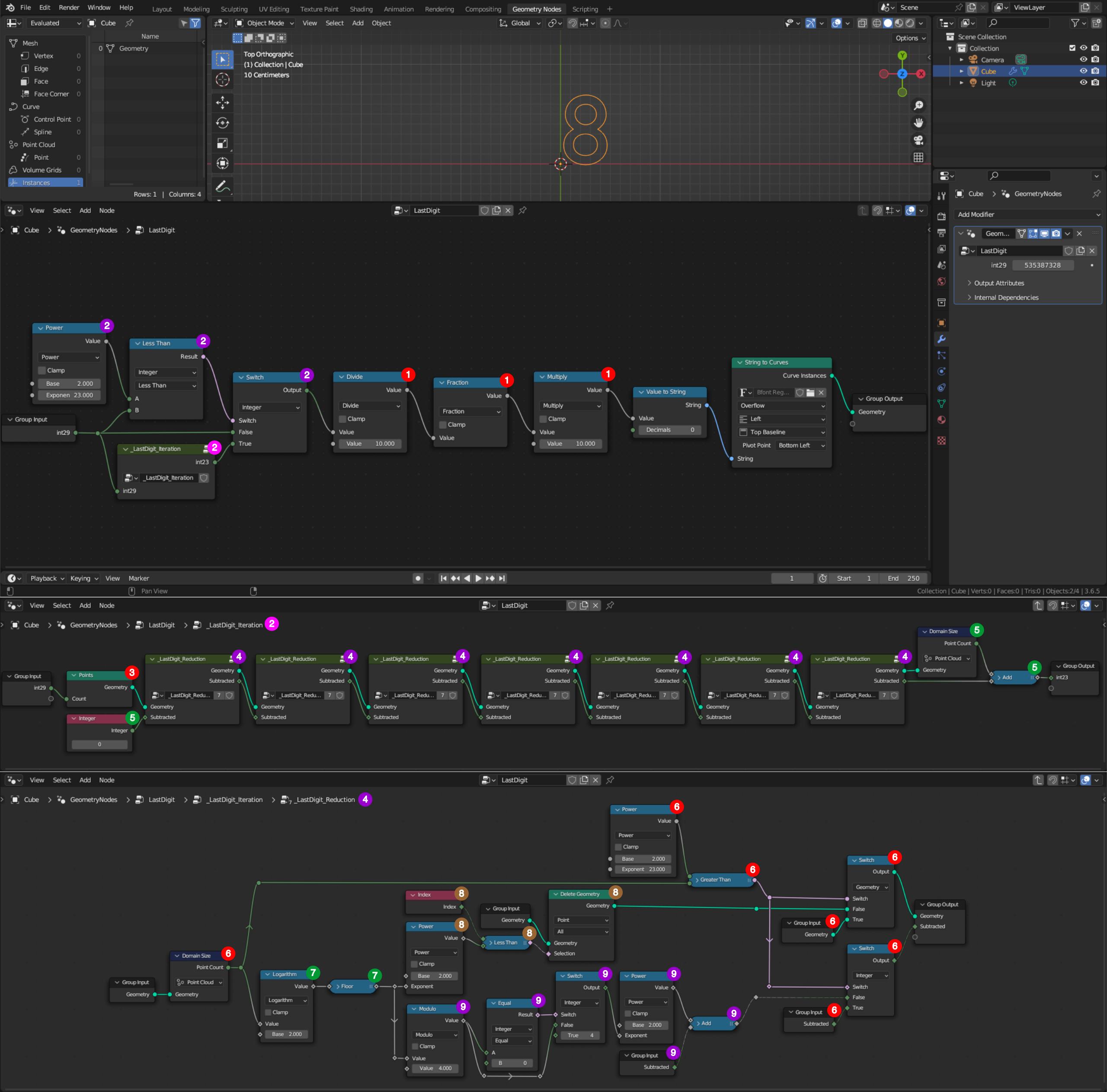Screen dimensions: 1107x1092
Task: Toggle Clamp checkbox in Multiply node
Action: pyautogui.click(x=543, y=419)
